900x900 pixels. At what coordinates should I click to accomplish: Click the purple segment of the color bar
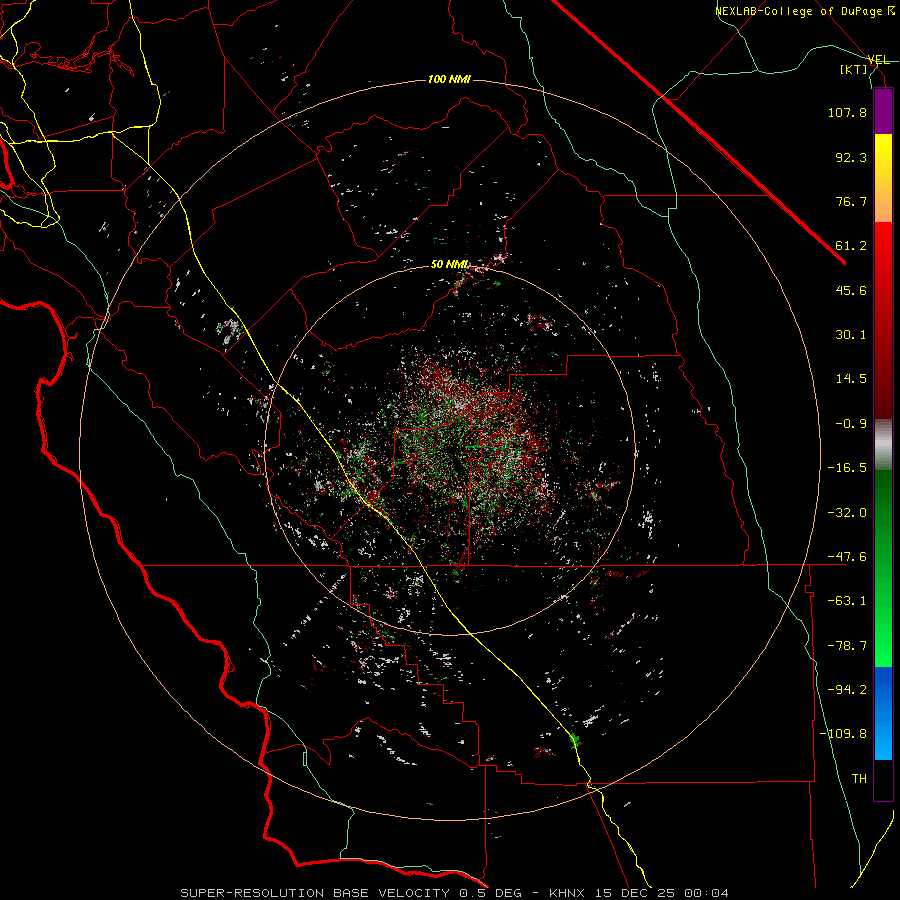click(883, 111)
